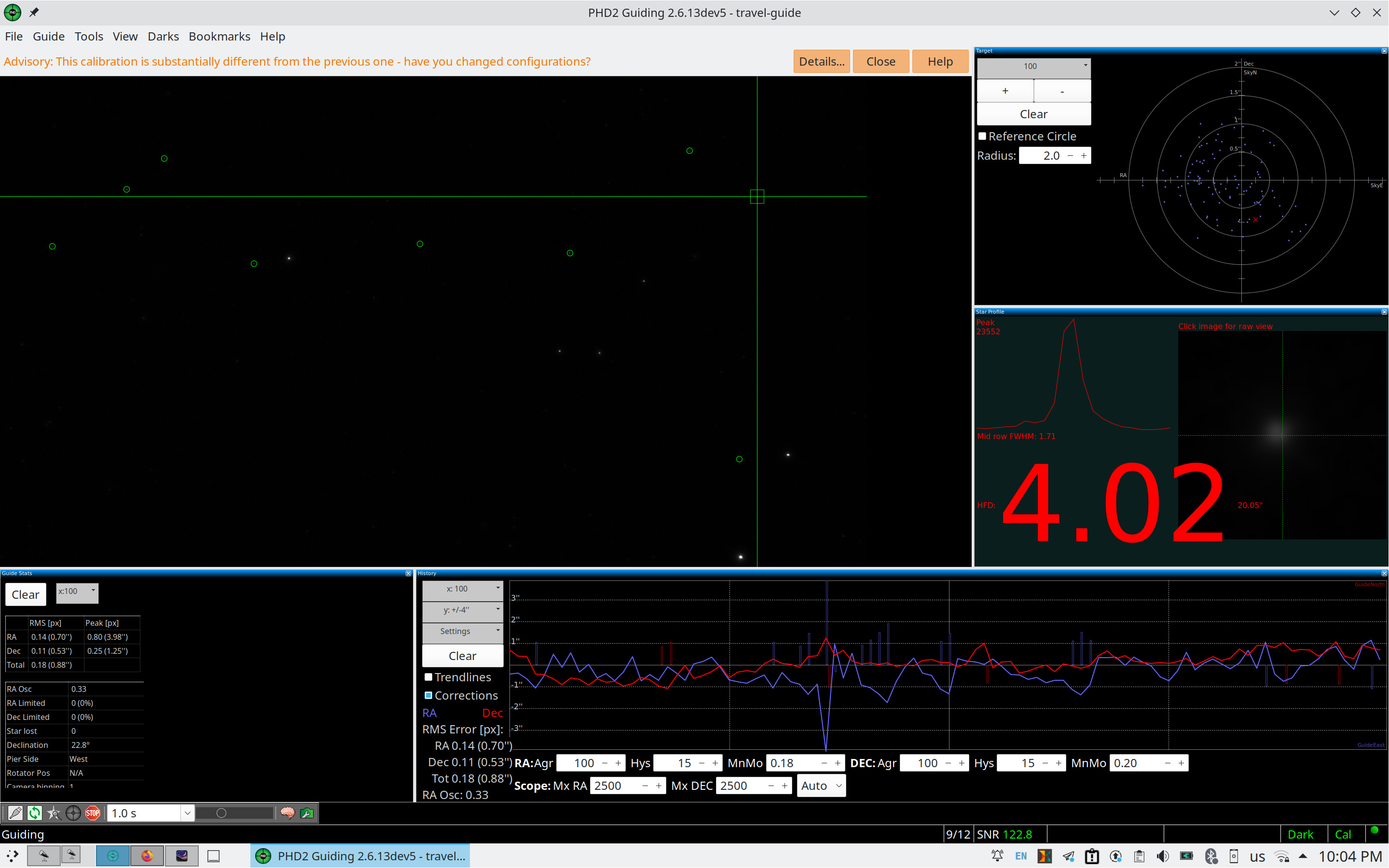This screenshot has width=1389, height=868.
Task: Open the Darks menu
Action: tap(163, 36)
